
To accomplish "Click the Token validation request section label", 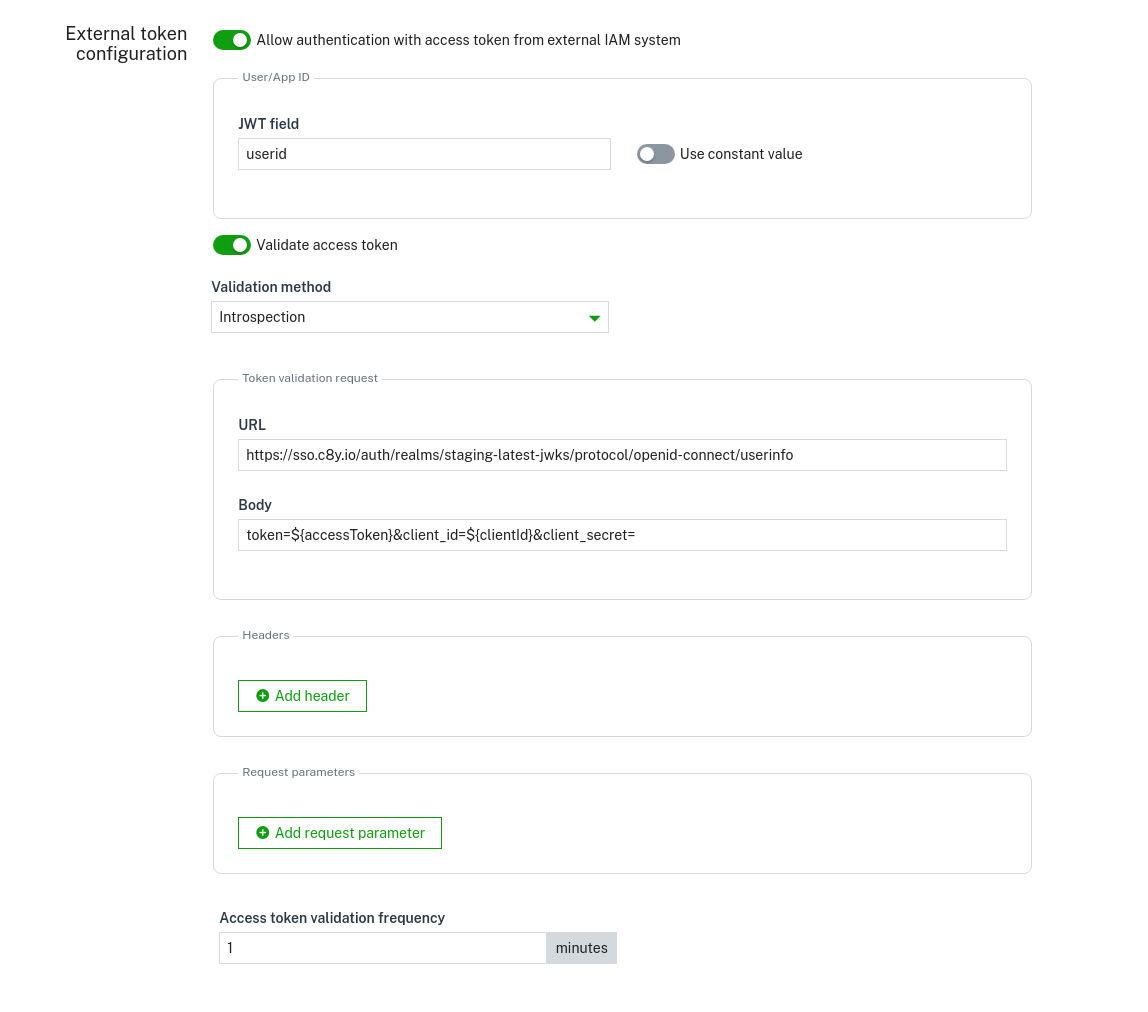I will 310,378.
